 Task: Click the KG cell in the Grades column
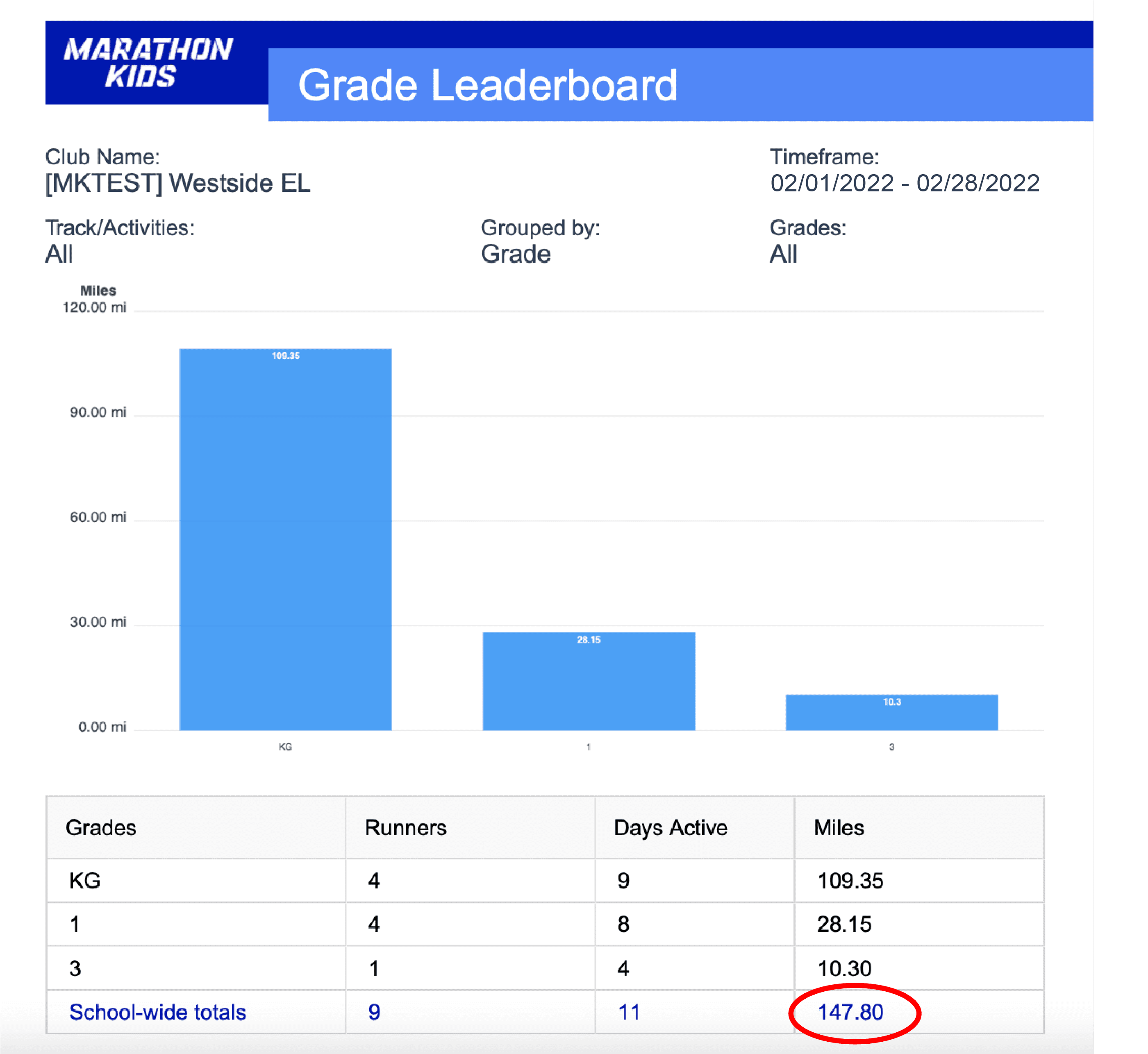[84, 881]
